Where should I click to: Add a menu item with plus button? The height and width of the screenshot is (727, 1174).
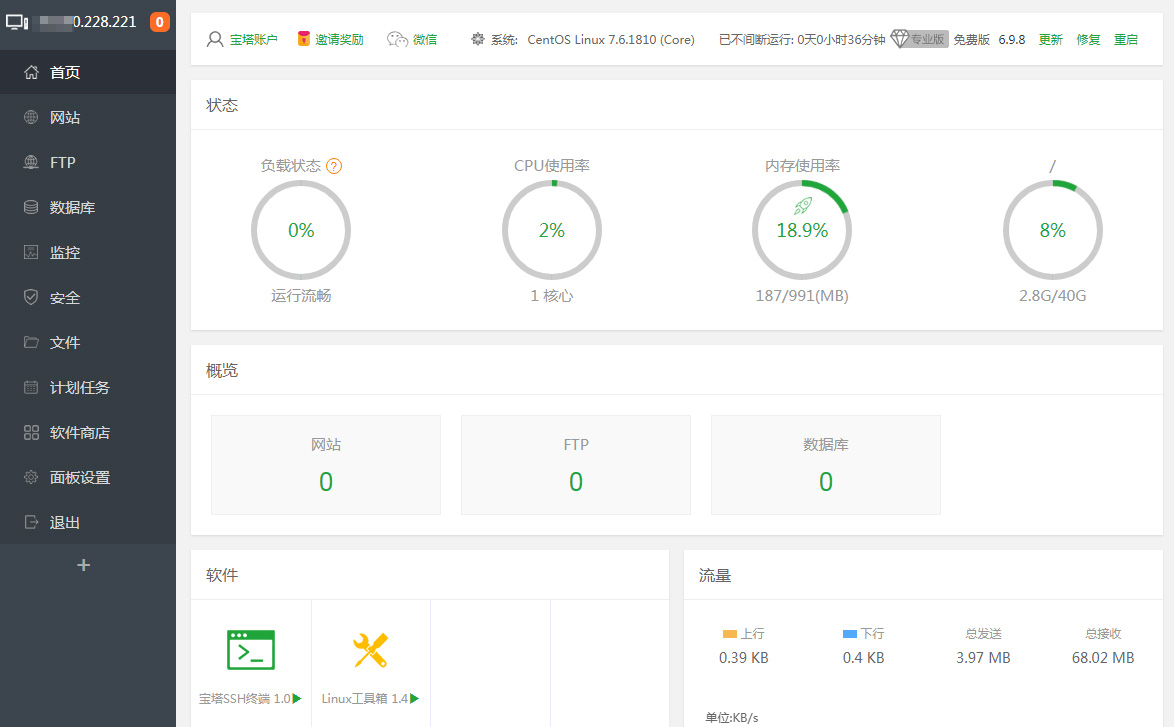(84, 565)
